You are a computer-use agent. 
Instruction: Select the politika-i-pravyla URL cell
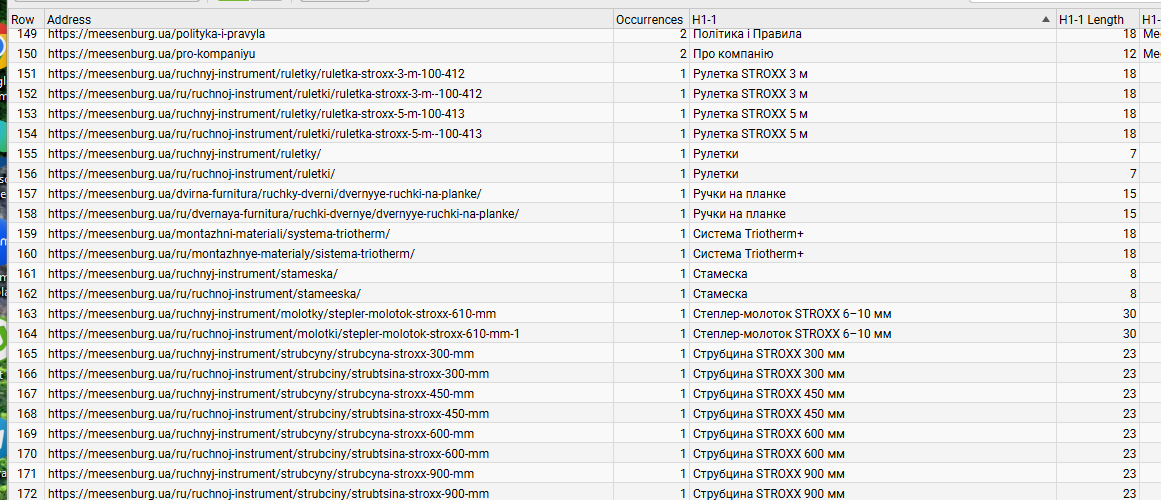pos(156,34)
